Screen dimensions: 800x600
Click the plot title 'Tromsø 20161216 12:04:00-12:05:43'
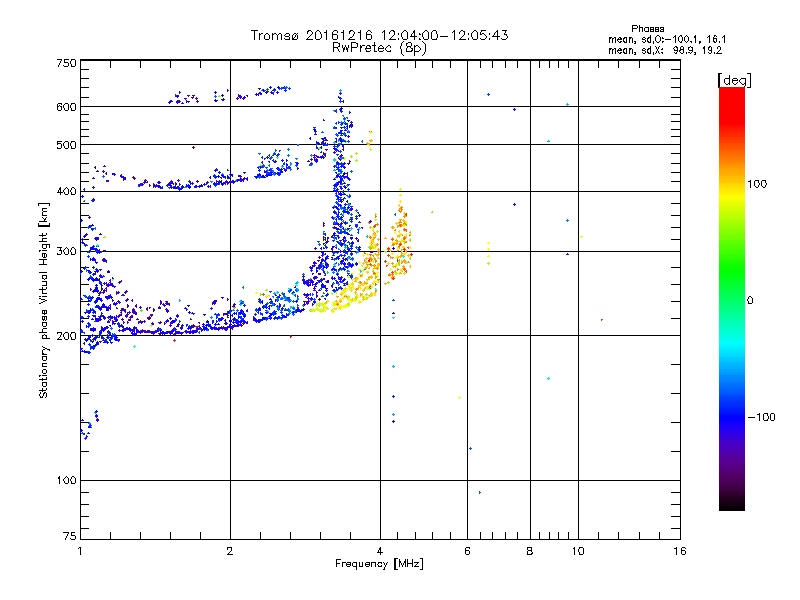click(x=379, y=35)
